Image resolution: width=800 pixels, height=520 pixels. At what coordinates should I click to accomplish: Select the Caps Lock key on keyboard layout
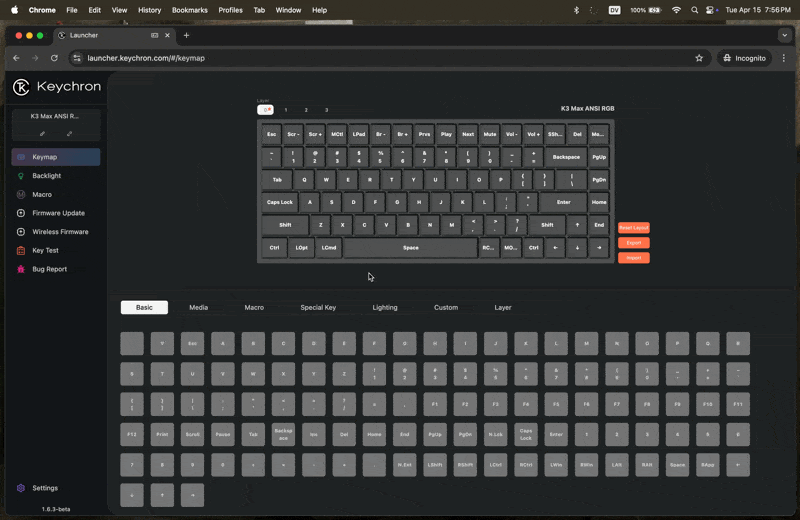pyautogui.click(x=279, y=202)
